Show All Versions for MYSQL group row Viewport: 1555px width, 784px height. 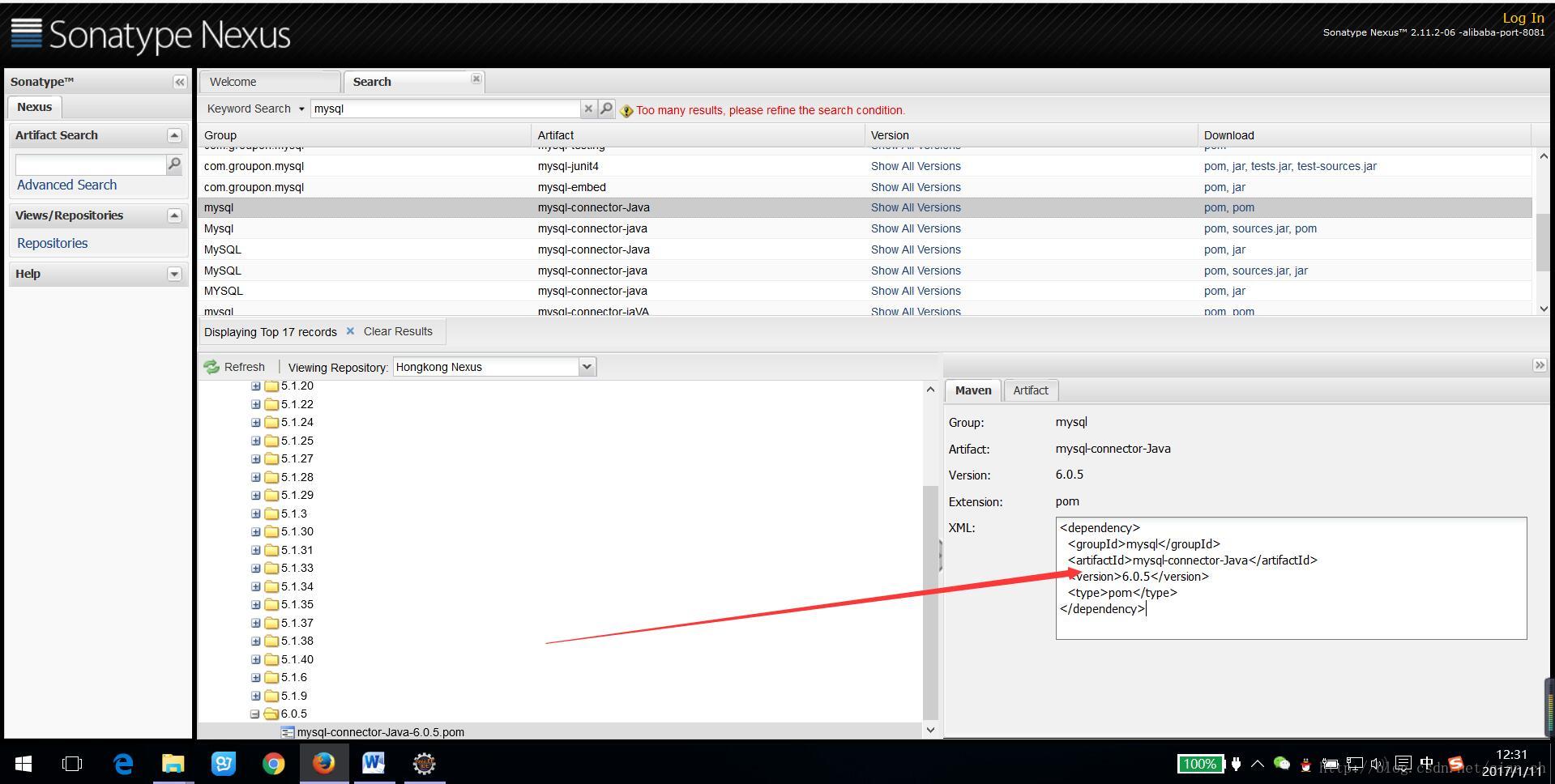coord(916,291)
